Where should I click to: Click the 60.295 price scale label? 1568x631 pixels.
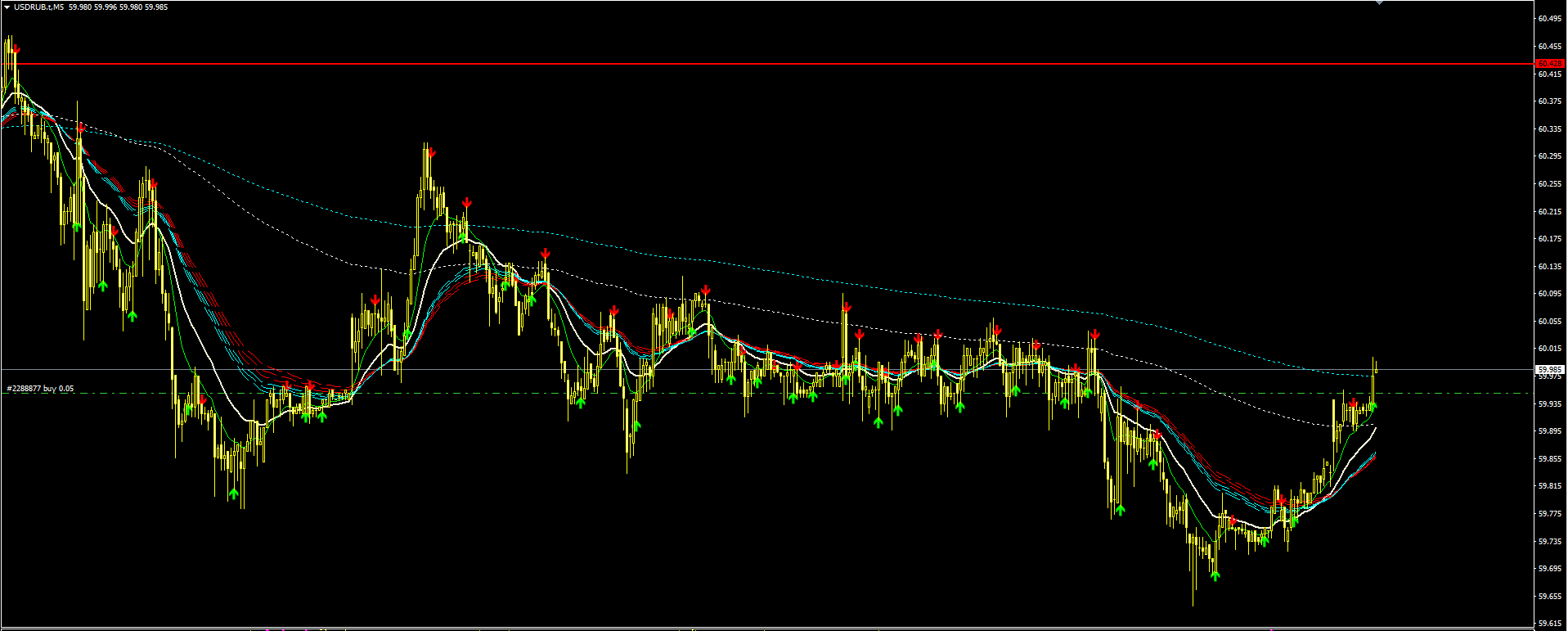pos(1548,155)
